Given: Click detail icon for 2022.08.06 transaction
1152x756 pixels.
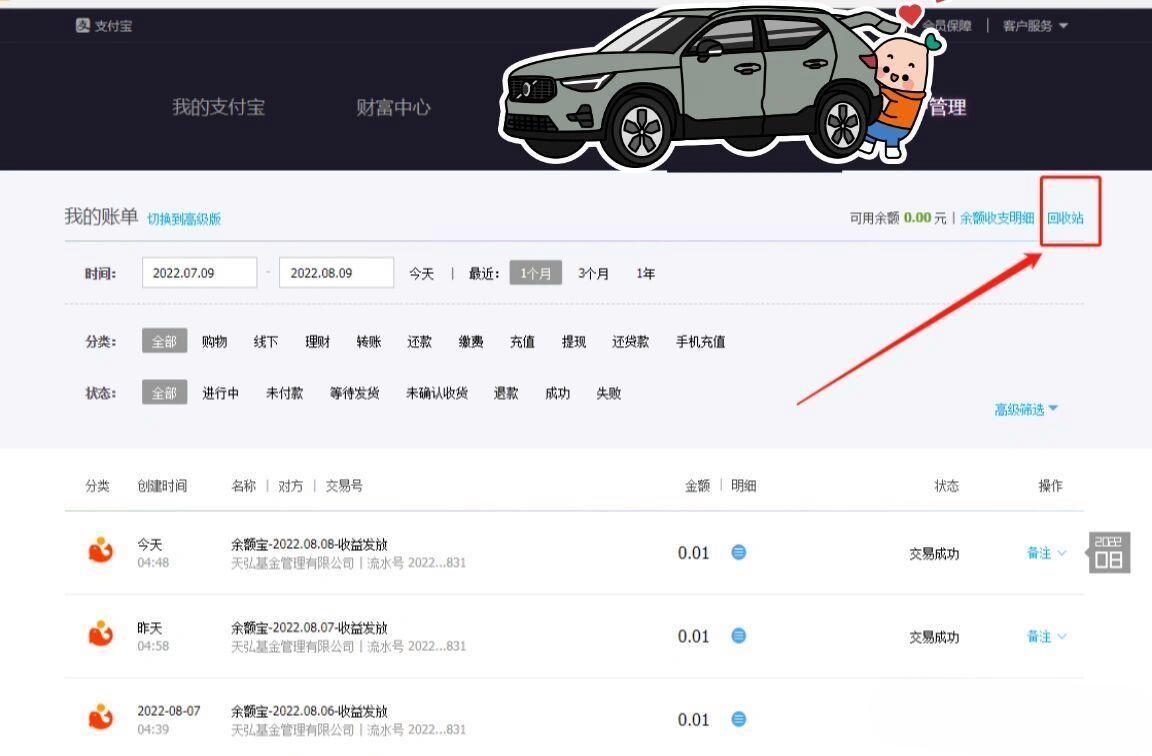Looking at the screenshot, I should (739, 719).
